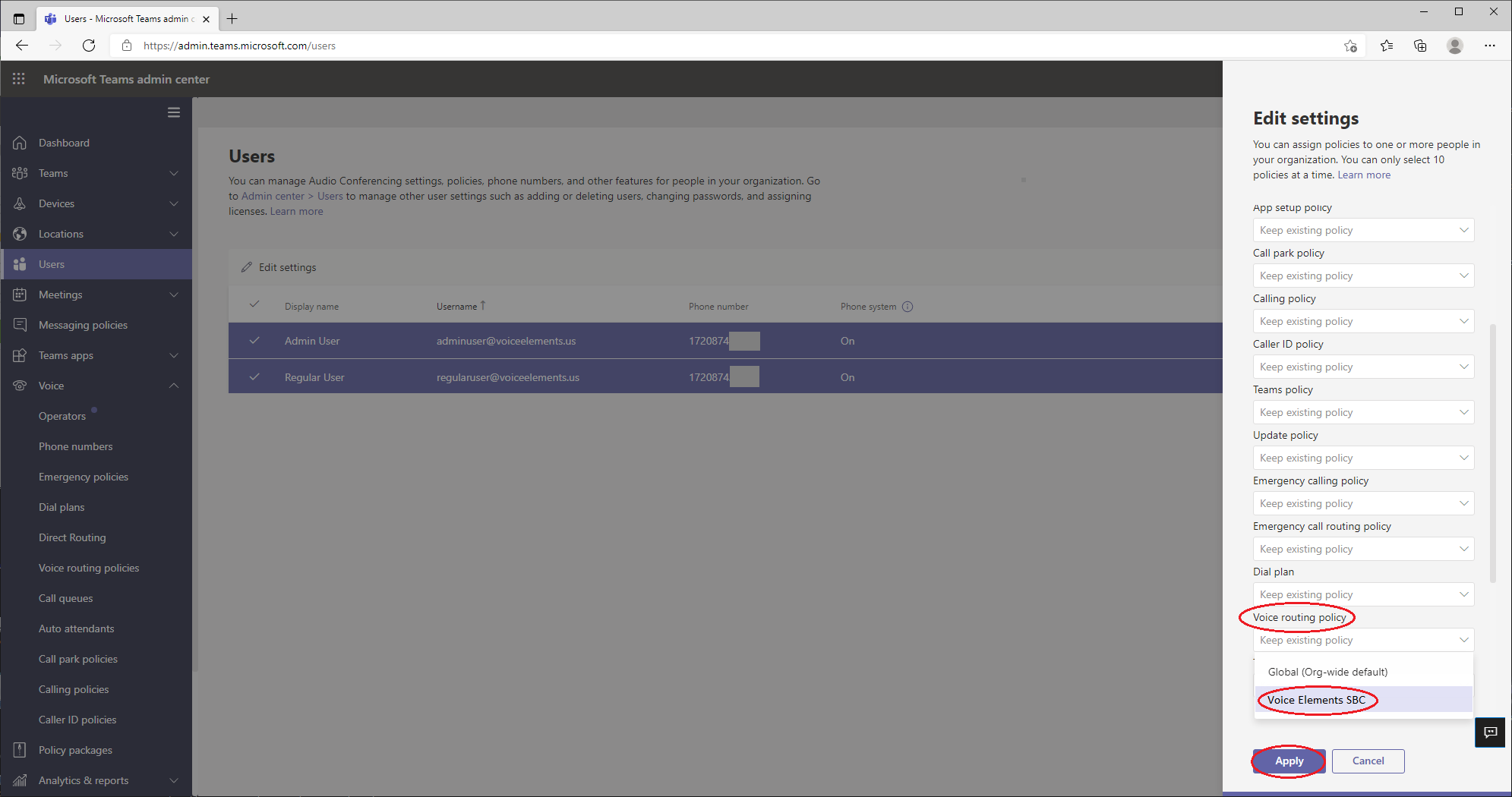Click the Meetings calendar icon

pyautogui.click(x=20, y=295)
